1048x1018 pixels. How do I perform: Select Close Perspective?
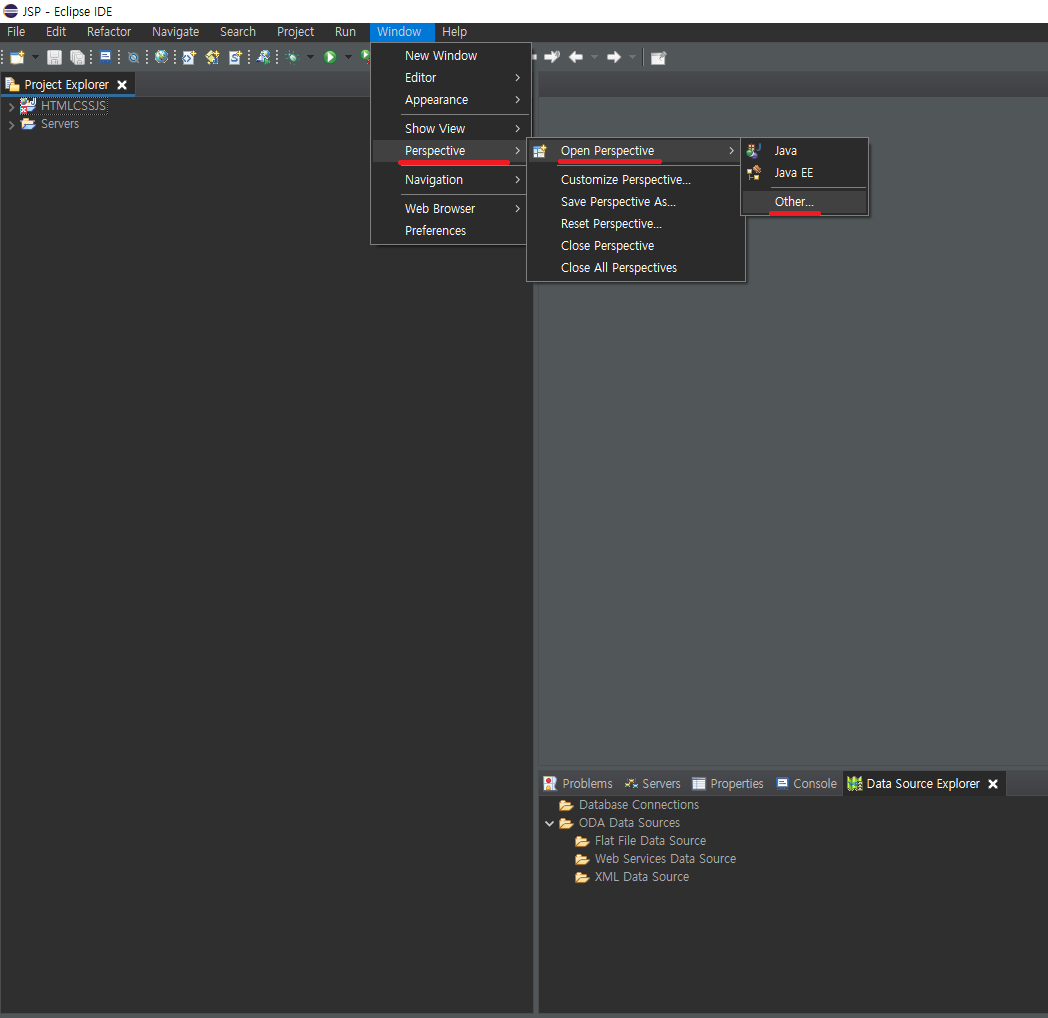click(636, 246)
